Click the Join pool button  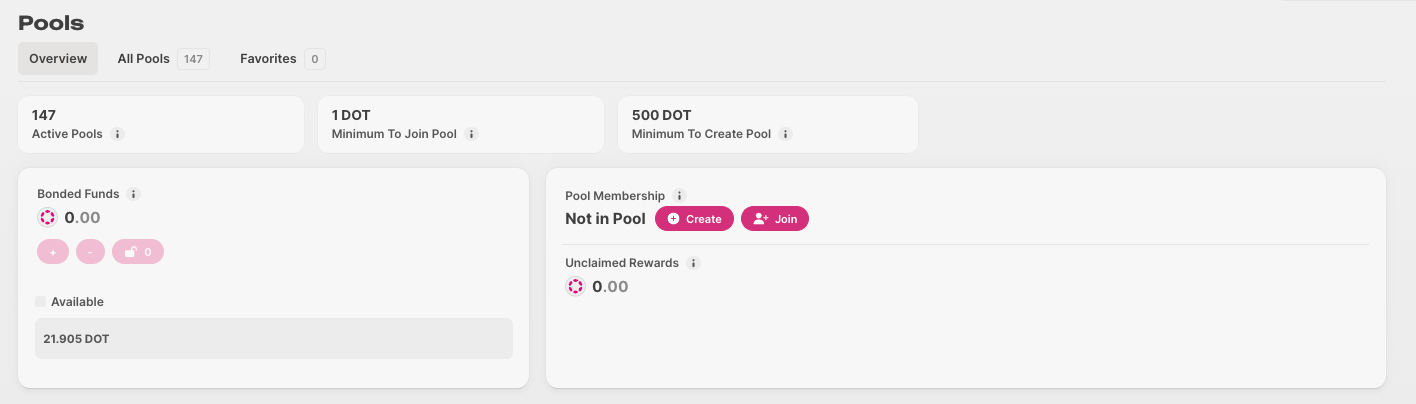[x=775, y=218]
